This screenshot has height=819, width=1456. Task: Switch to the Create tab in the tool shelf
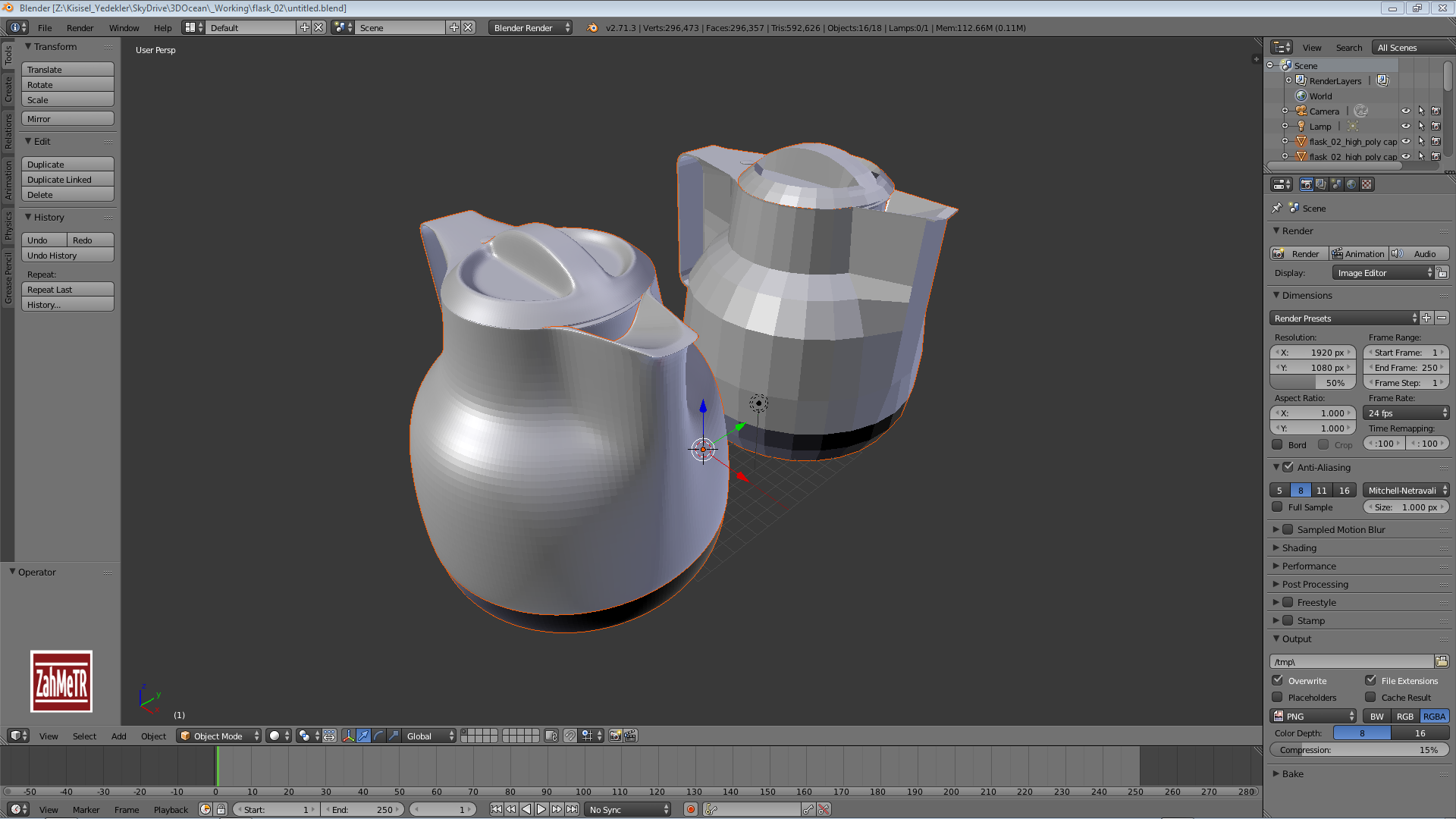coord(8,89)
